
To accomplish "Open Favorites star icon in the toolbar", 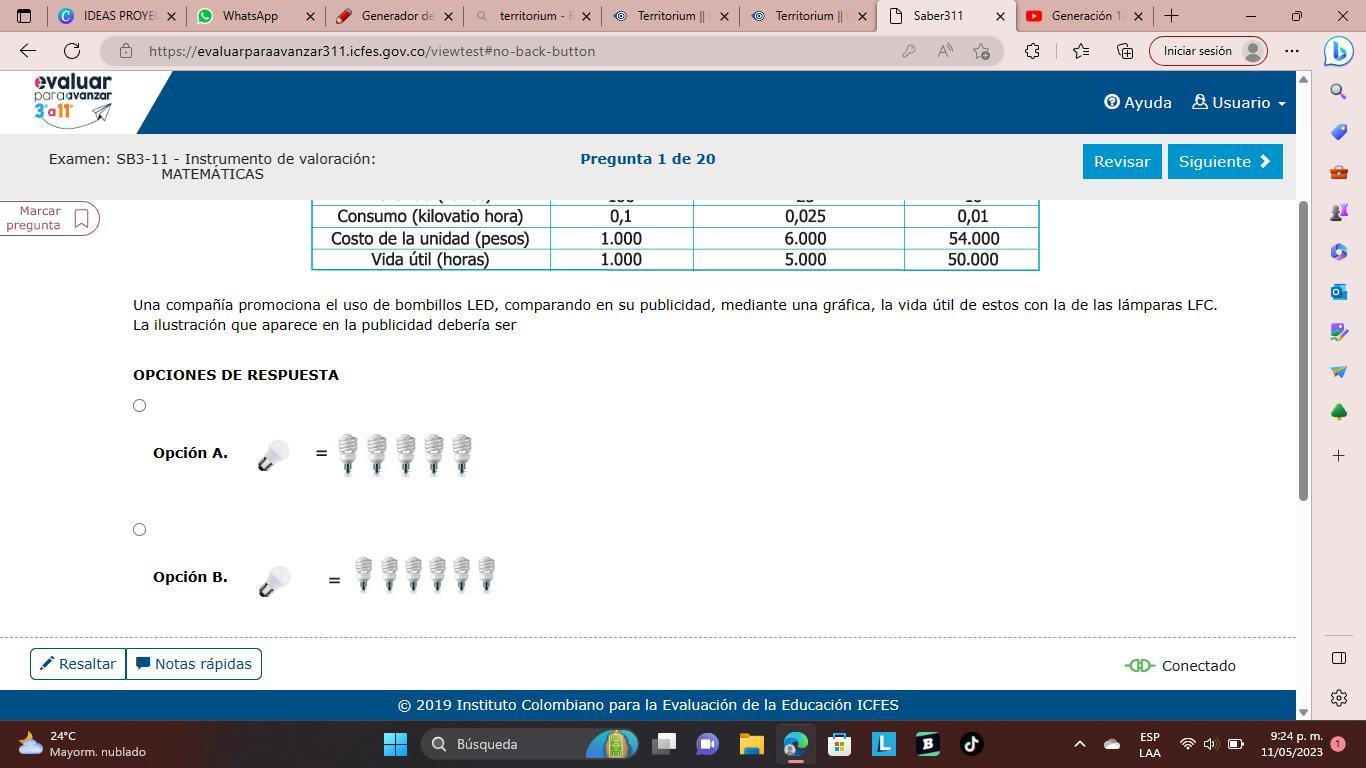I will 1081,51.
